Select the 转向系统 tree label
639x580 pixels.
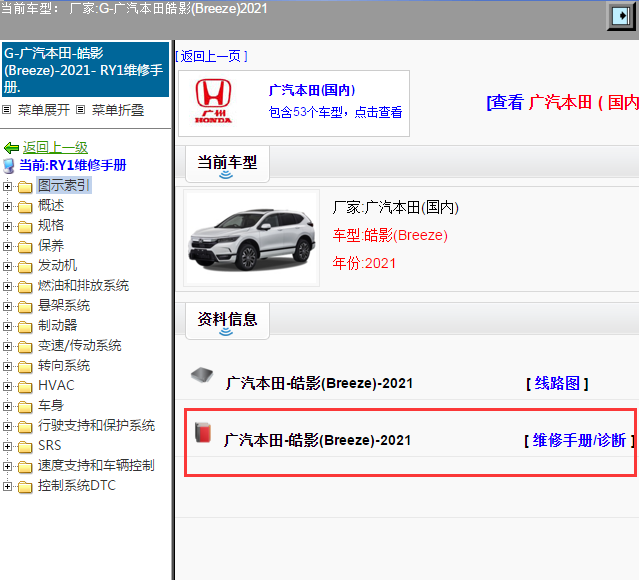point(64,366)
